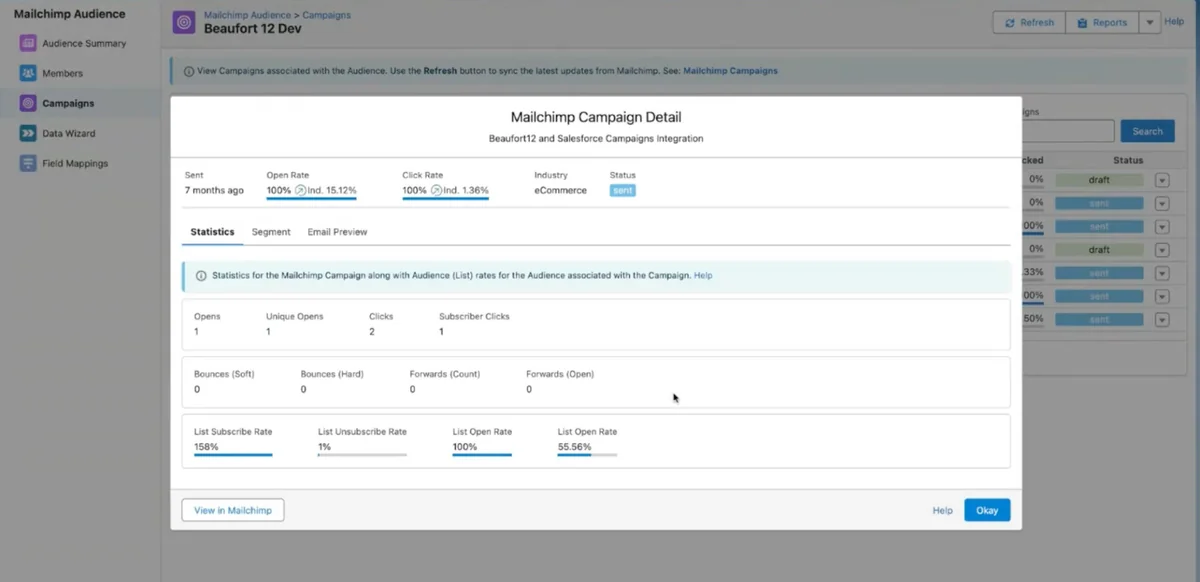
Task: Click the Unique Opens label
Action: [x=295, y=316]
